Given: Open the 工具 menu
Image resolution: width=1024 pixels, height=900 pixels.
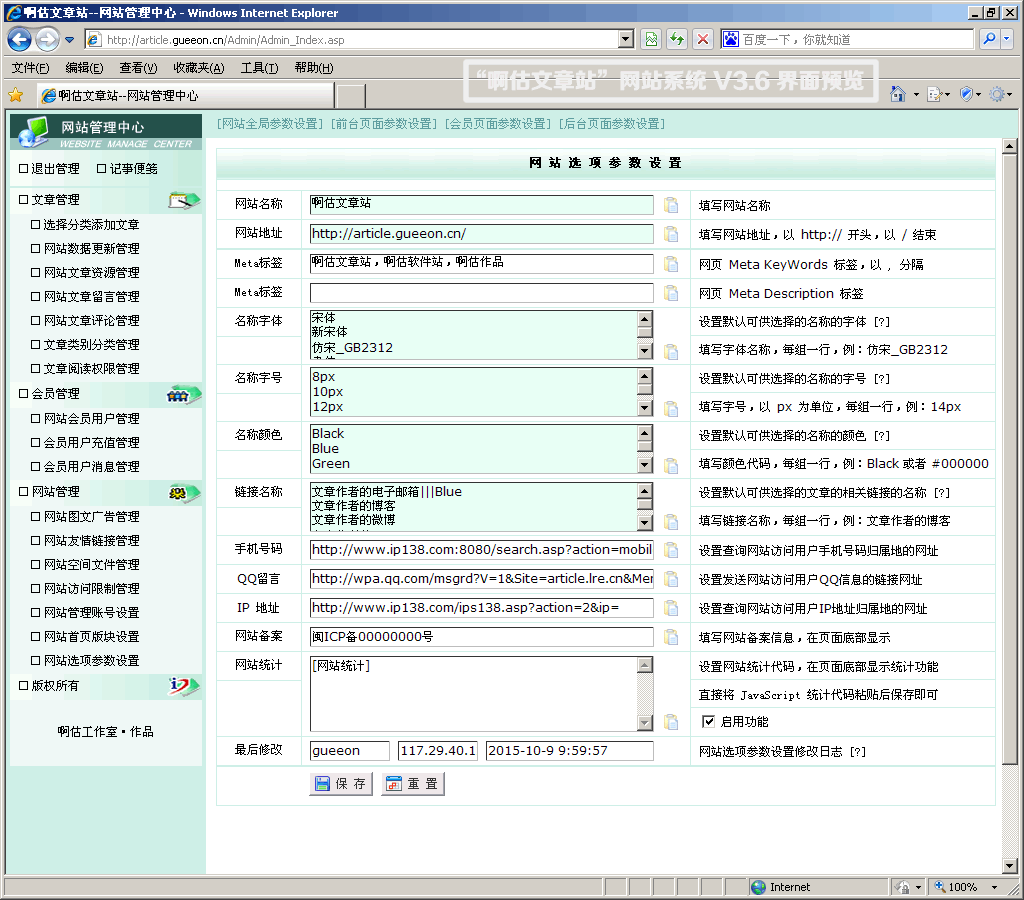Looking at the screenshot, I should pos(258,68).
